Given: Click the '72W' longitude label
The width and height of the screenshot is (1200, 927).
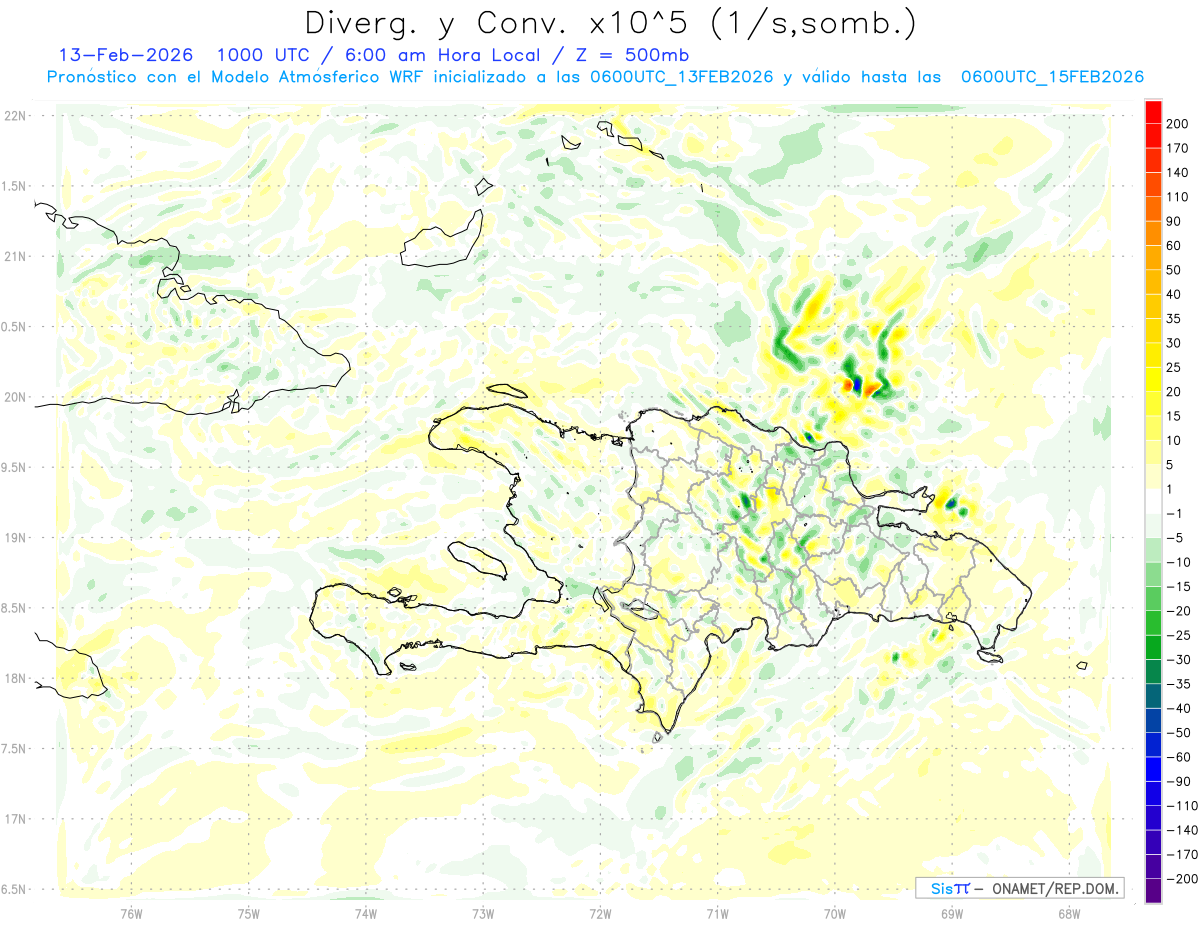Looking at the screenshot, I should 600,913.
